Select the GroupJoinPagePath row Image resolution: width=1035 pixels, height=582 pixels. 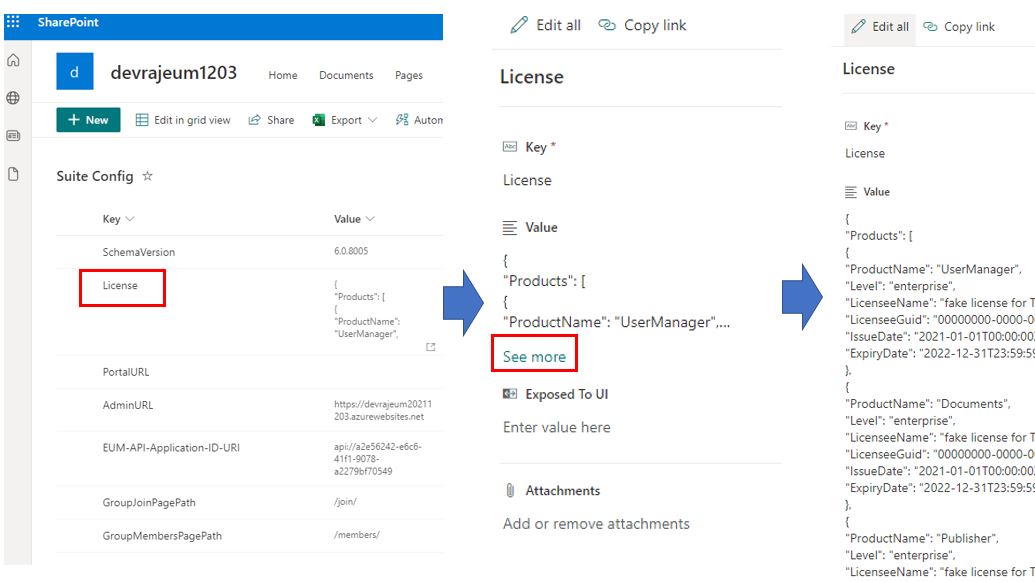click(x=250, y=502)
